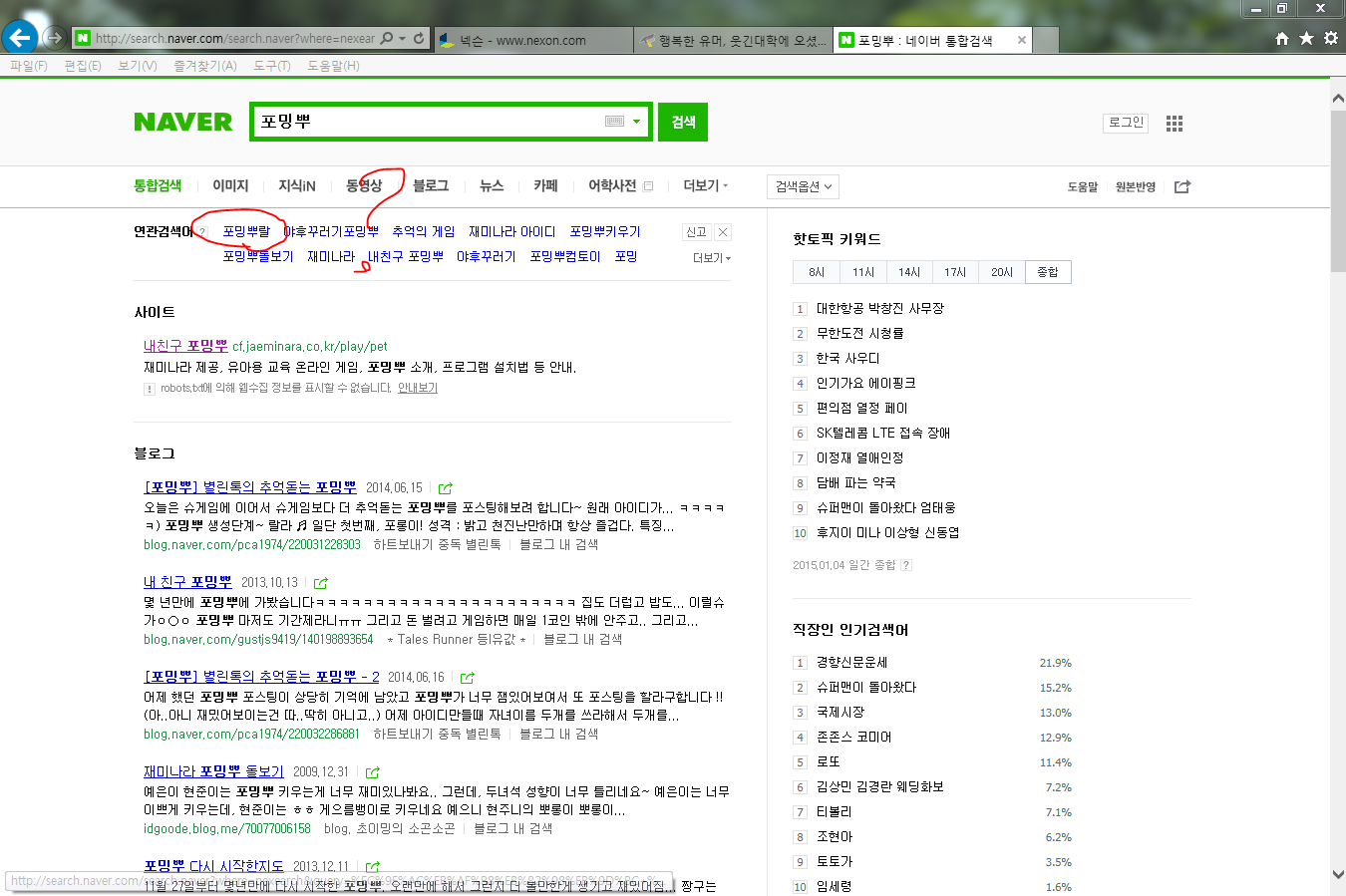This screenshot has height=896, width=1346.
Task: Switch hot topic keywords to 8시
Action: pyautogui.click(x=817, y=272)
